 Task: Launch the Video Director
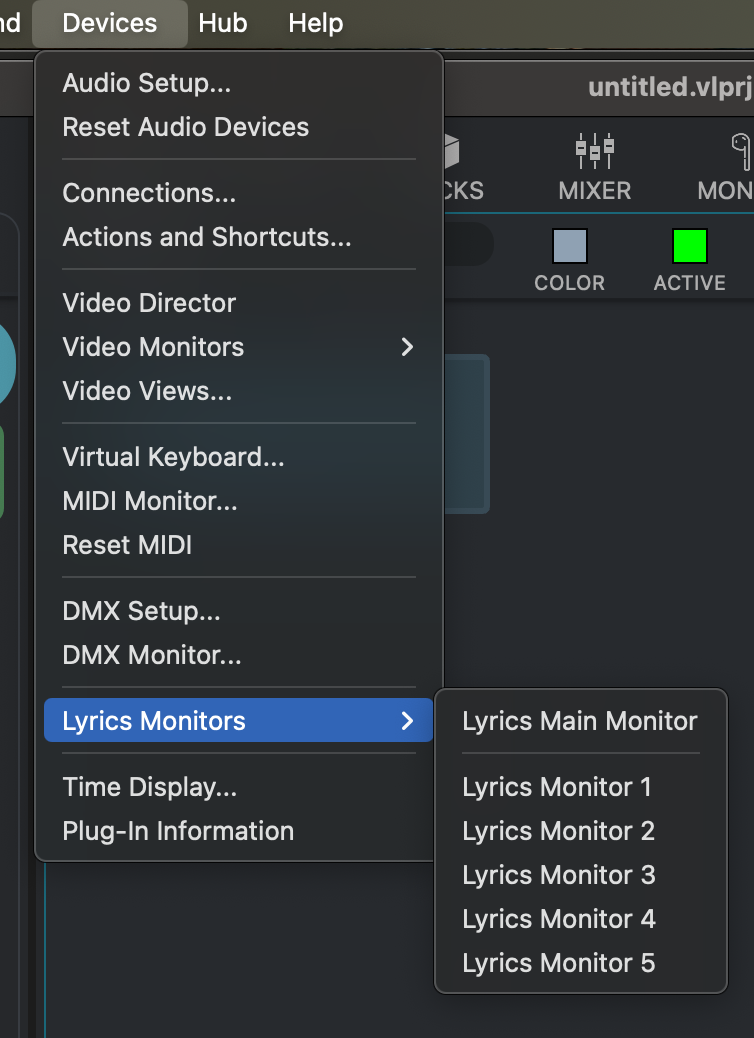(149, 303)
